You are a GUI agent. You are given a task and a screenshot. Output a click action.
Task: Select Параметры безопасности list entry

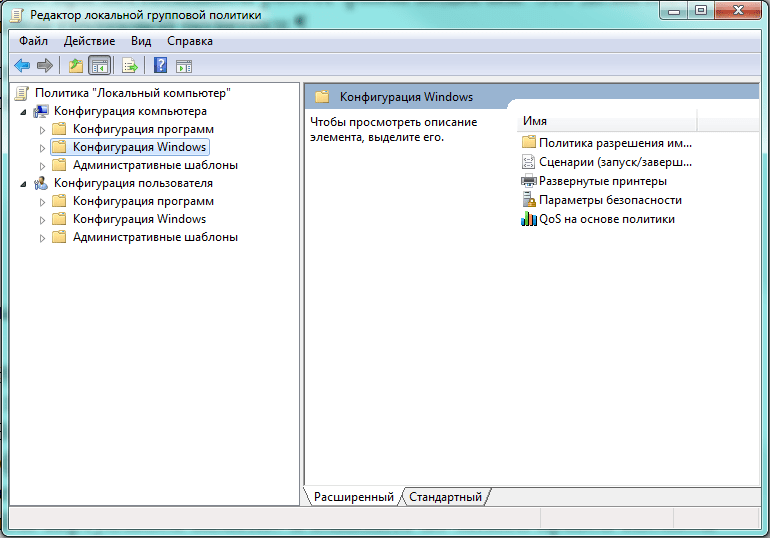pos(610,200)
